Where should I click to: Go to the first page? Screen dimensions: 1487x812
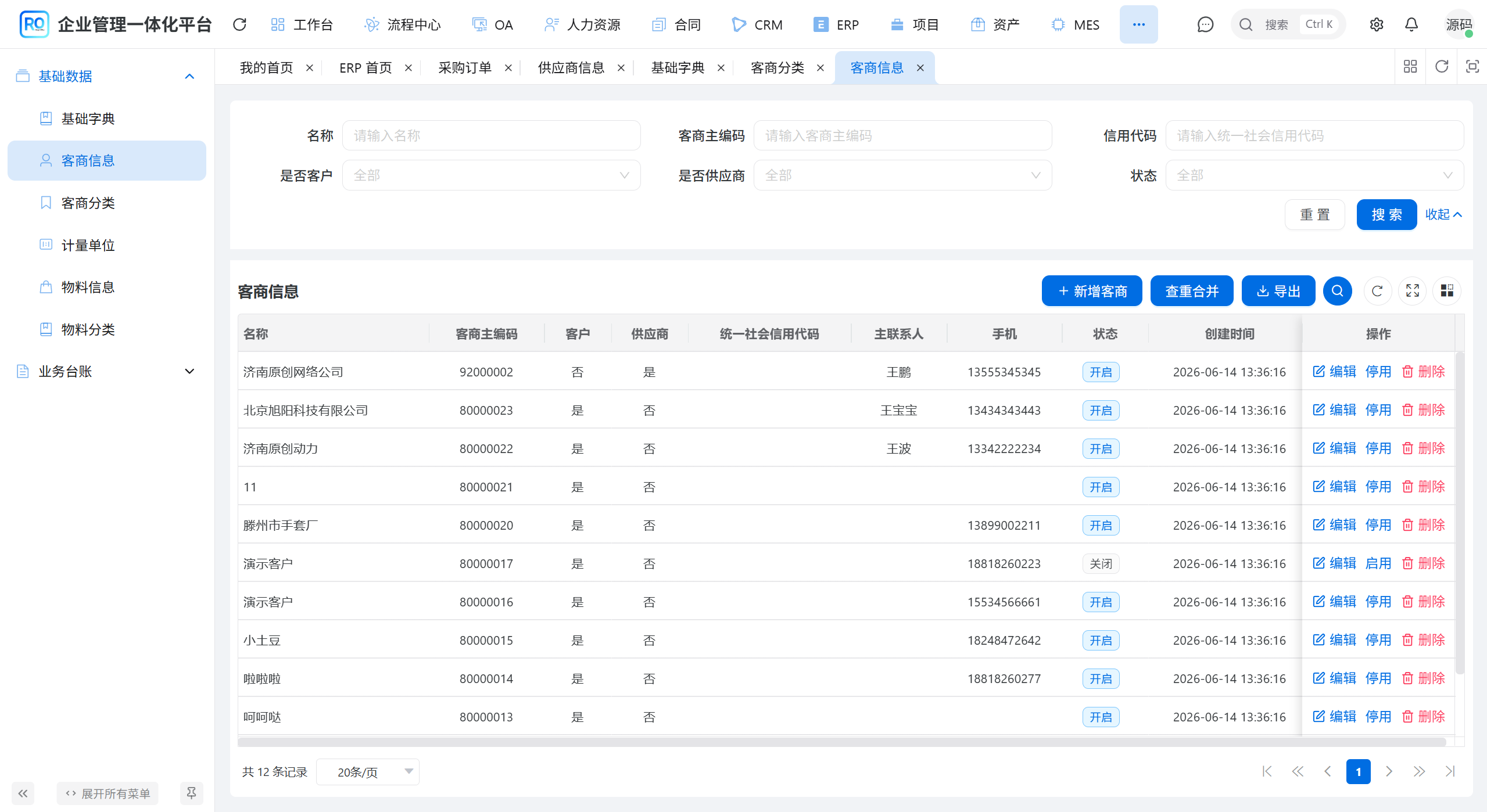tap(1267, 771)
